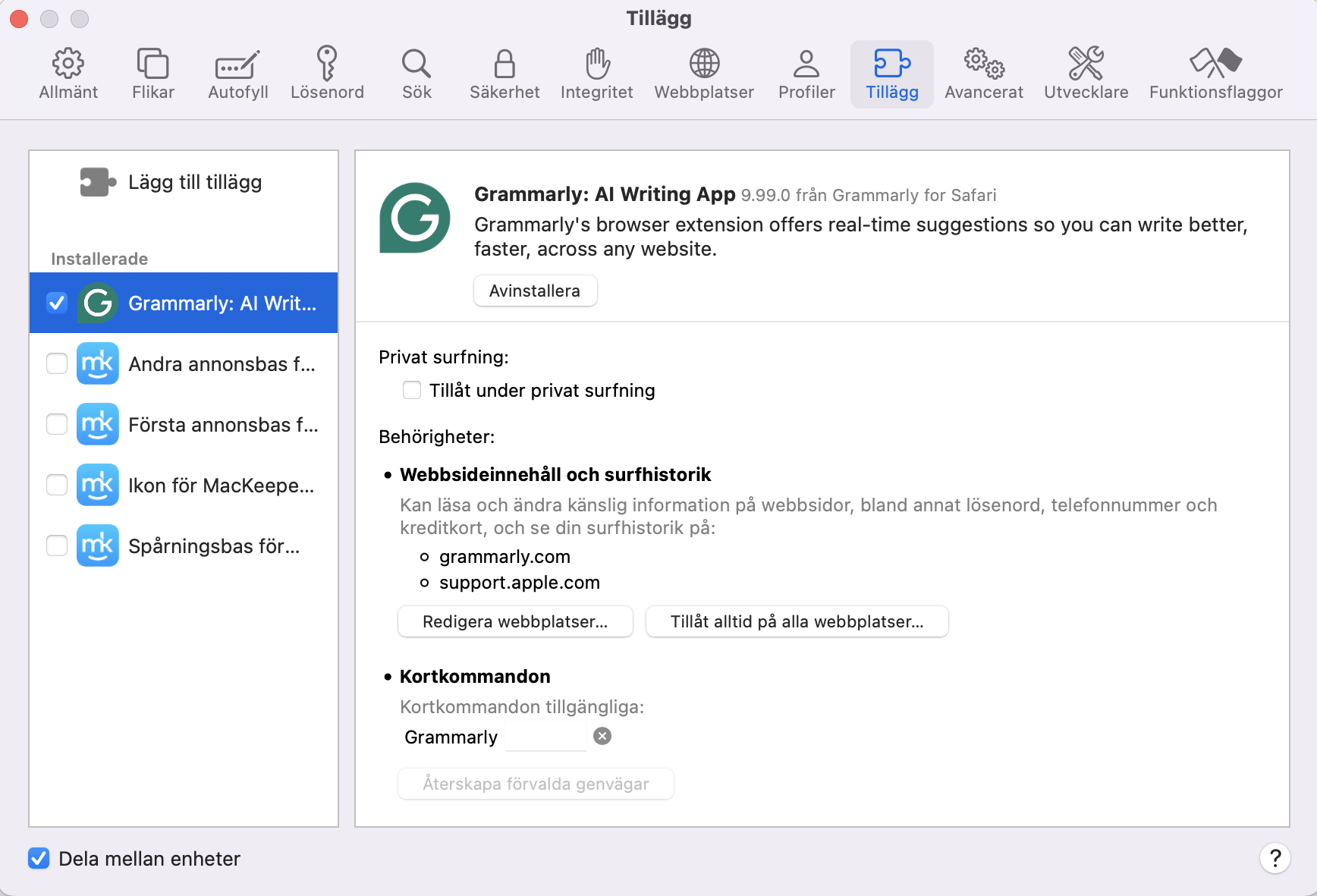1317x896 pixels.
Task: Disable the Grammarly extension checkbox
Action: 57,303
